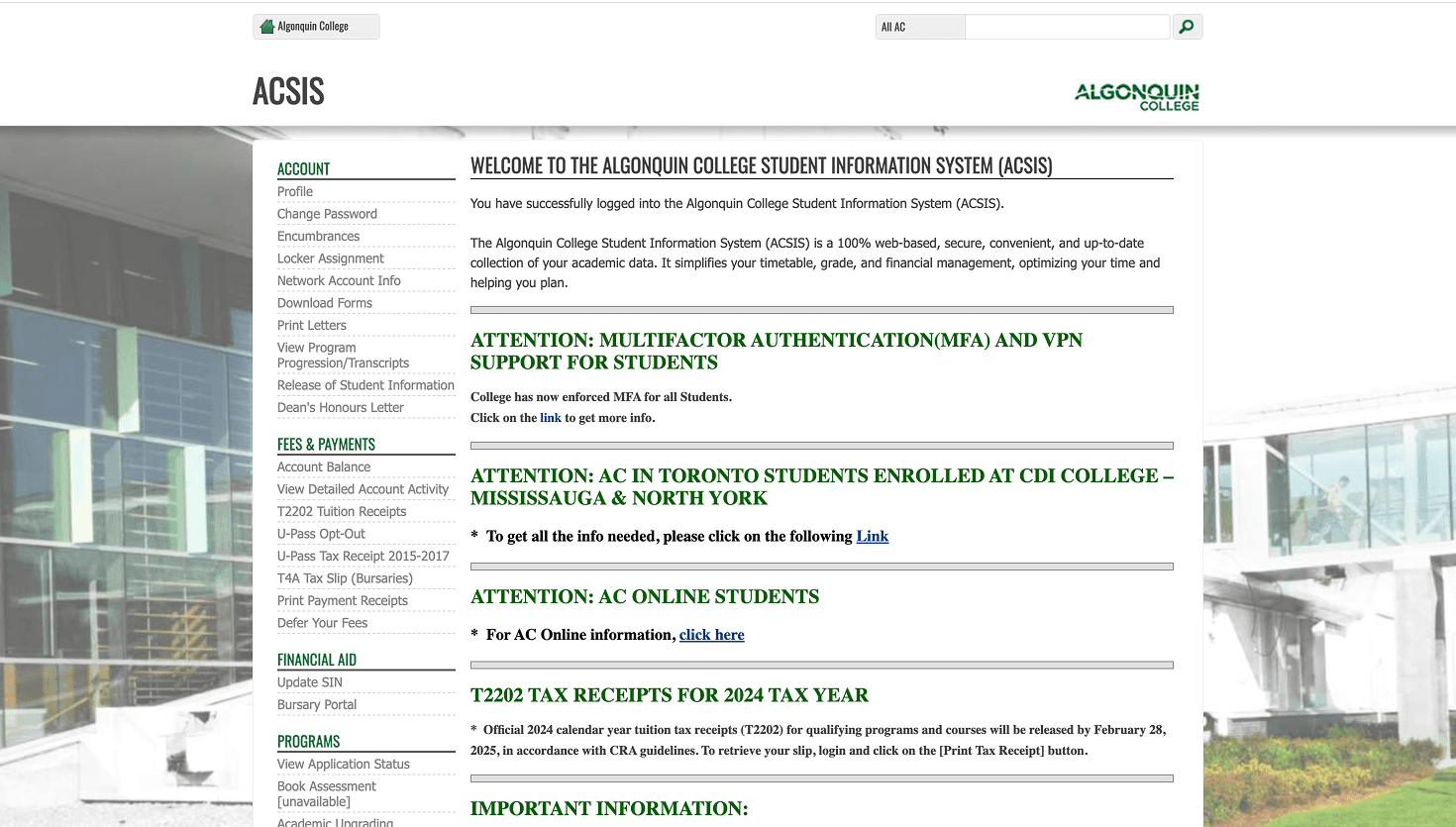Click the MFA info 'link' hyperlink
This screenshot has height=827, width=1456.
[551, 418]
